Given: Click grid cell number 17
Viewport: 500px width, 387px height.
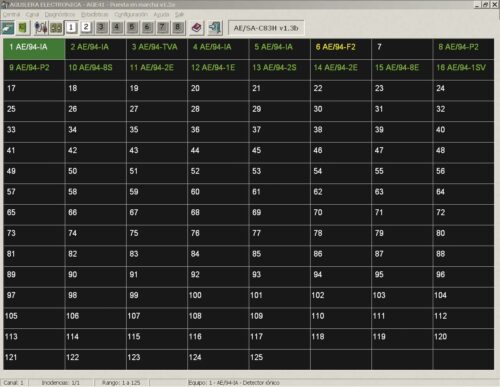Looking at the screenshot, I should click(x=34, y=90).
